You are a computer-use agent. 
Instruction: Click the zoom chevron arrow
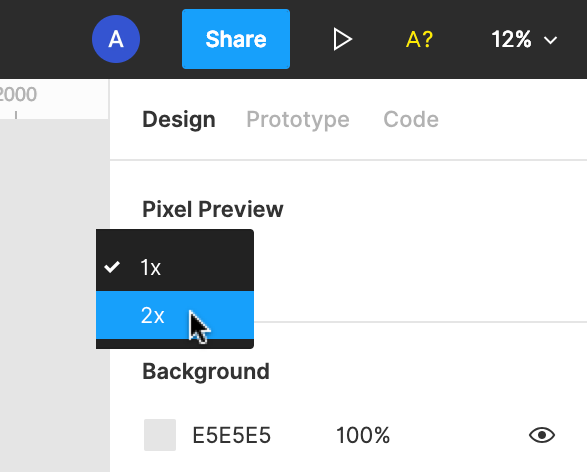pos(550,40)
